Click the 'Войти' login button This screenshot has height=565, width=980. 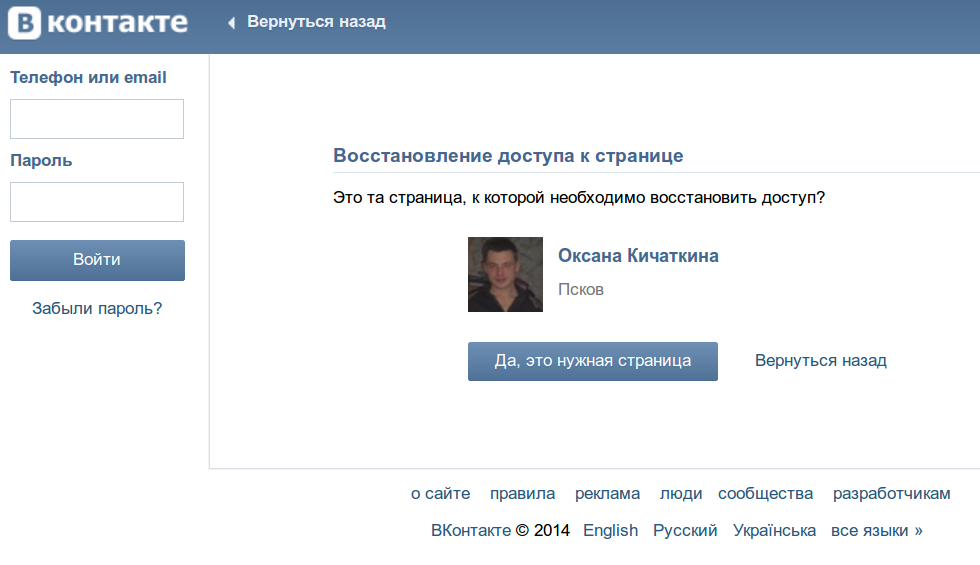[x=98, y=260]
